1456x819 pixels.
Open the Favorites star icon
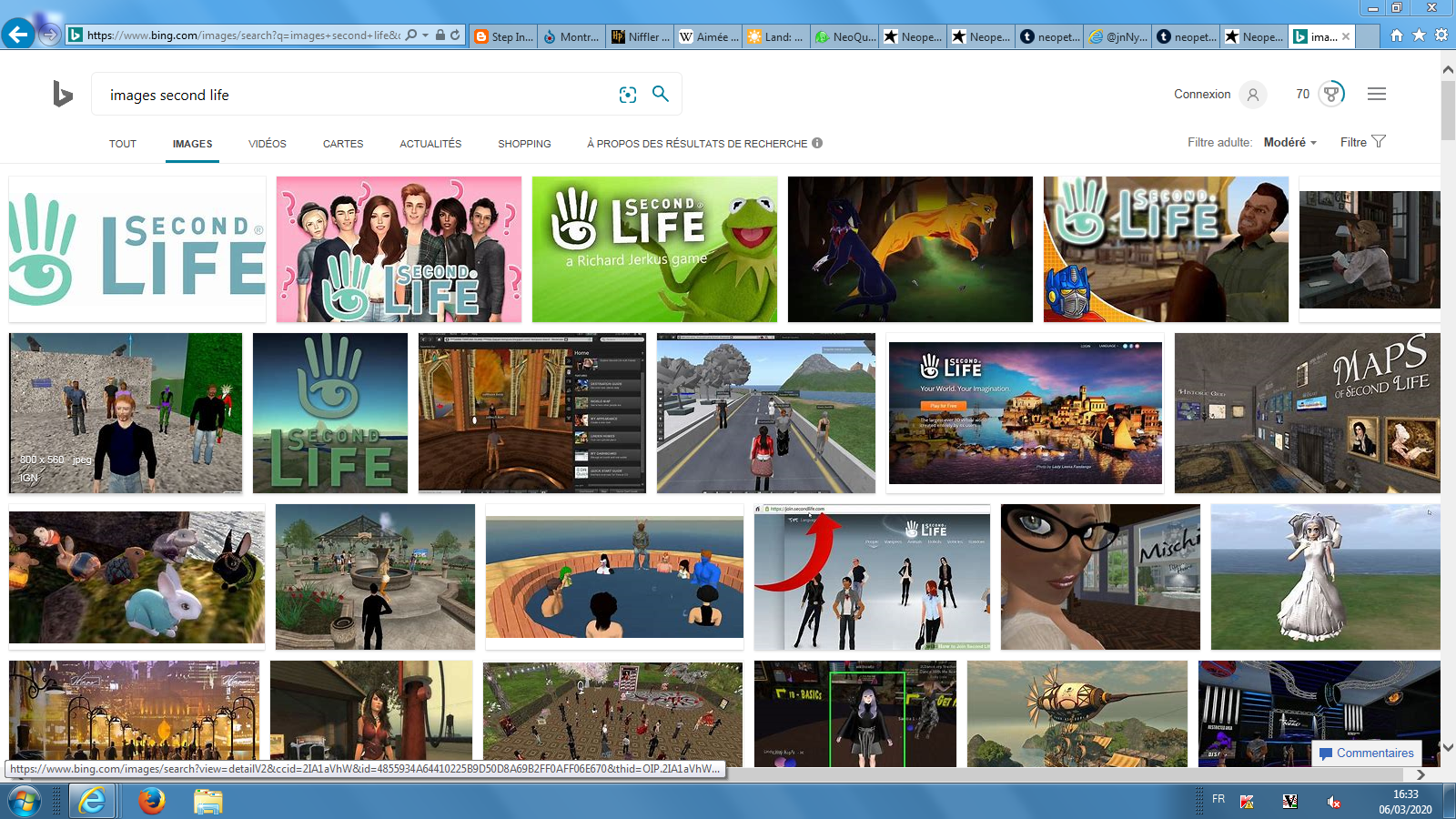coord(1419,35)
